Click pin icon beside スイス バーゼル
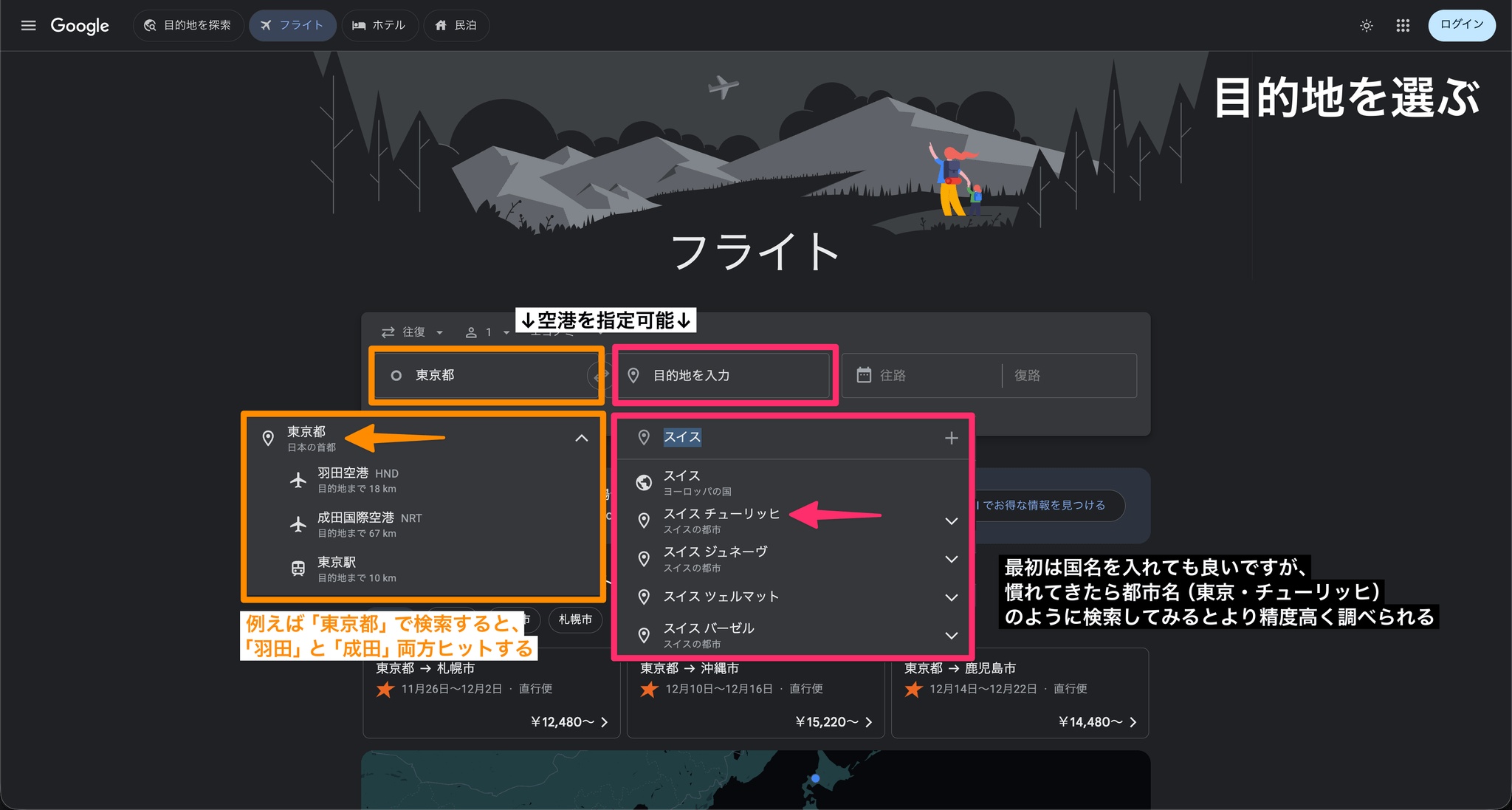The width and height of the screenshot is (1512, 810). [x=644, y=635]
